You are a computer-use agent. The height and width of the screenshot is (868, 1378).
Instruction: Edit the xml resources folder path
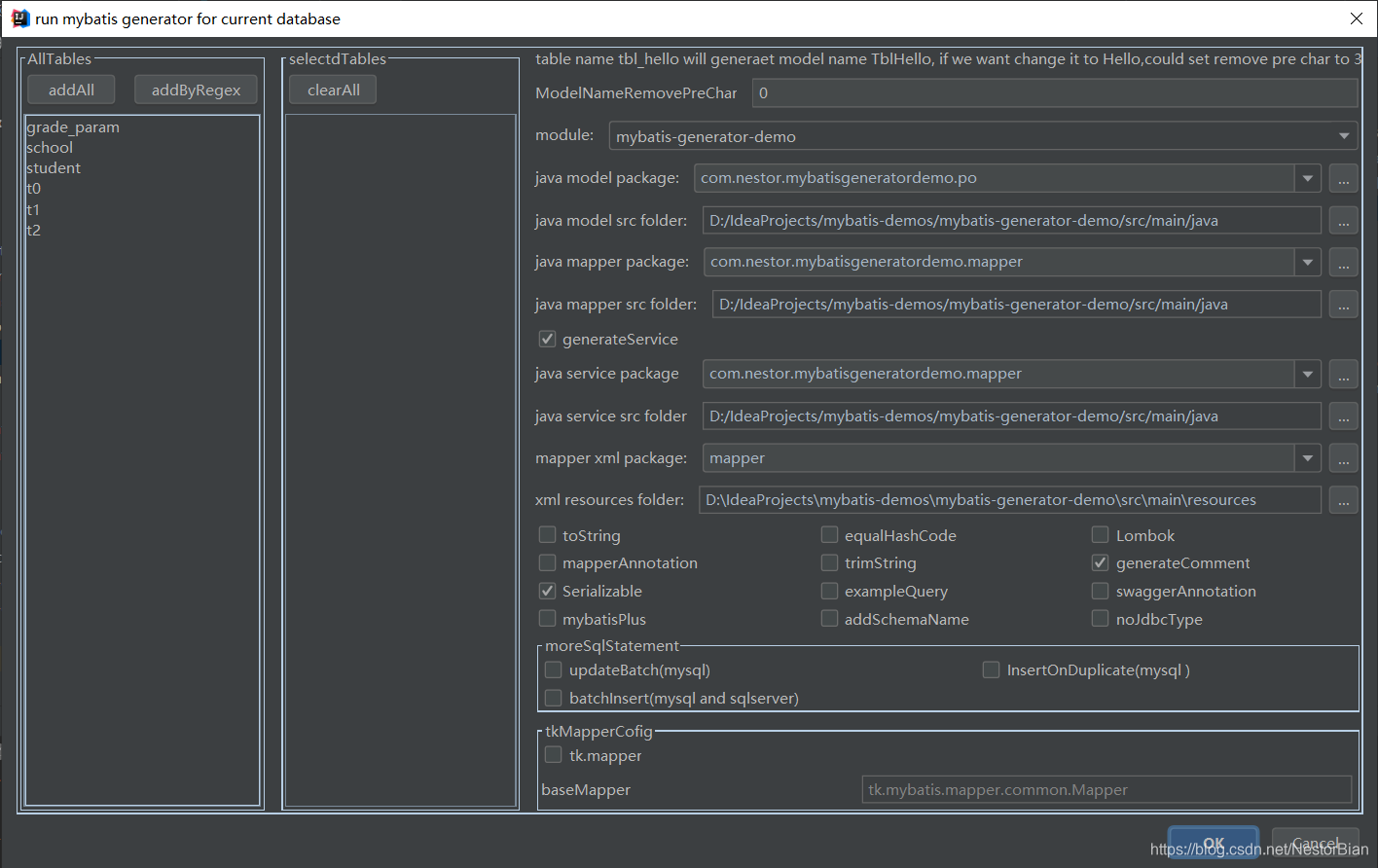(x=1010, y=499)
